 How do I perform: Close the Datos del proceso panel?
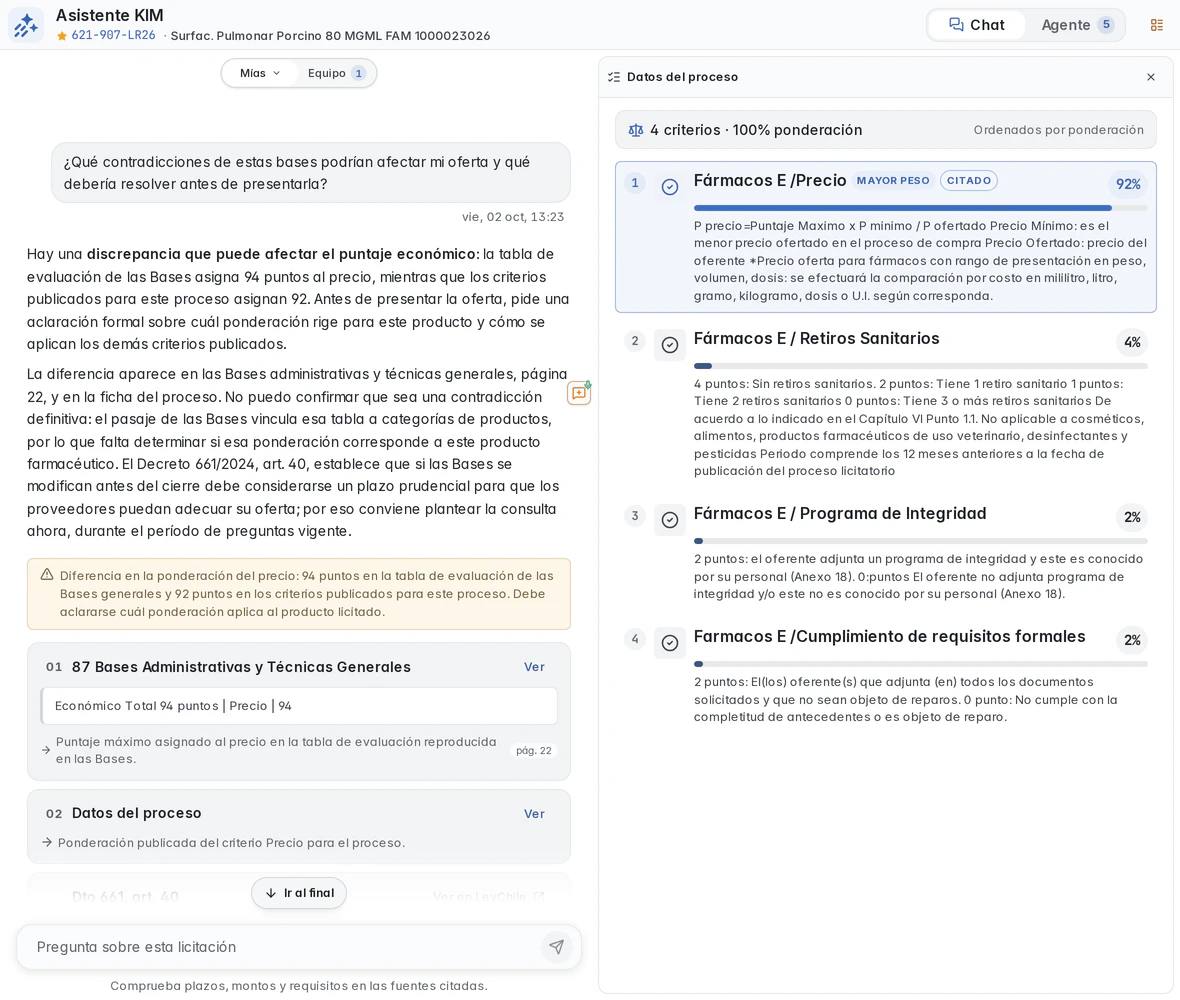(x=1151, y=77)
